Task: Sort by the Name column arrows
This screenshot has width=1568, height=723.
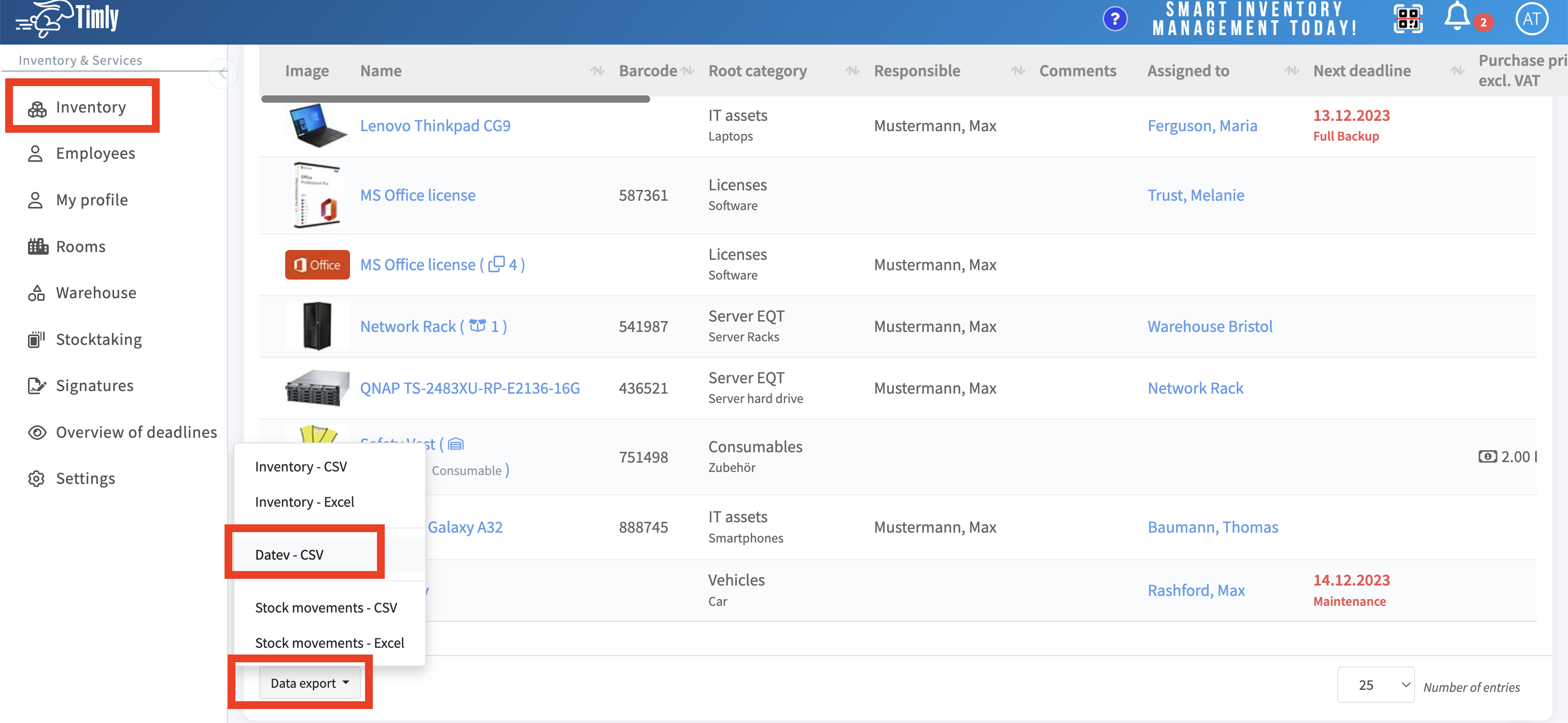Action: point(597,71)
